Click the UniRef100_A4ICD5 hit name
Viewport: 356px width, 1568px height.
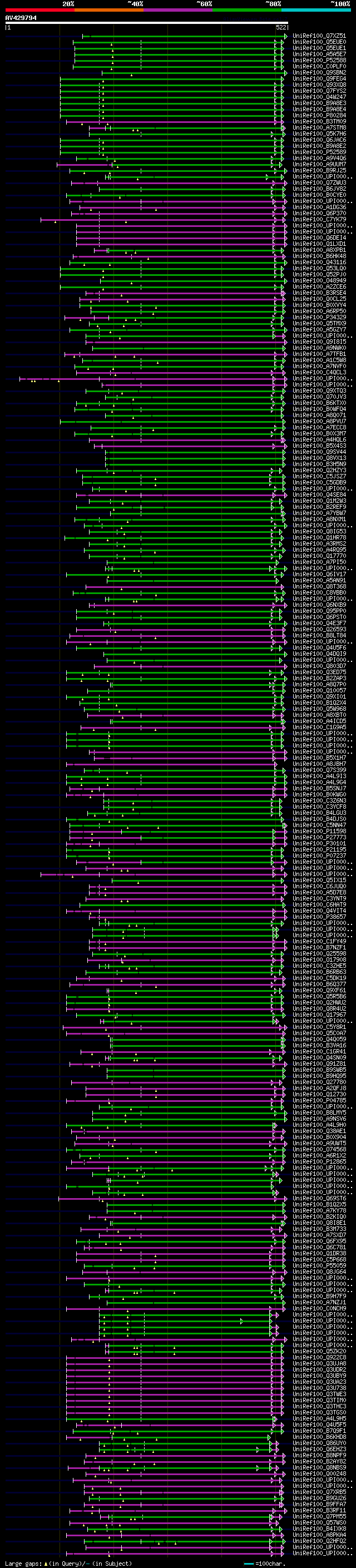pyautogui.click(x=319, y=721)
